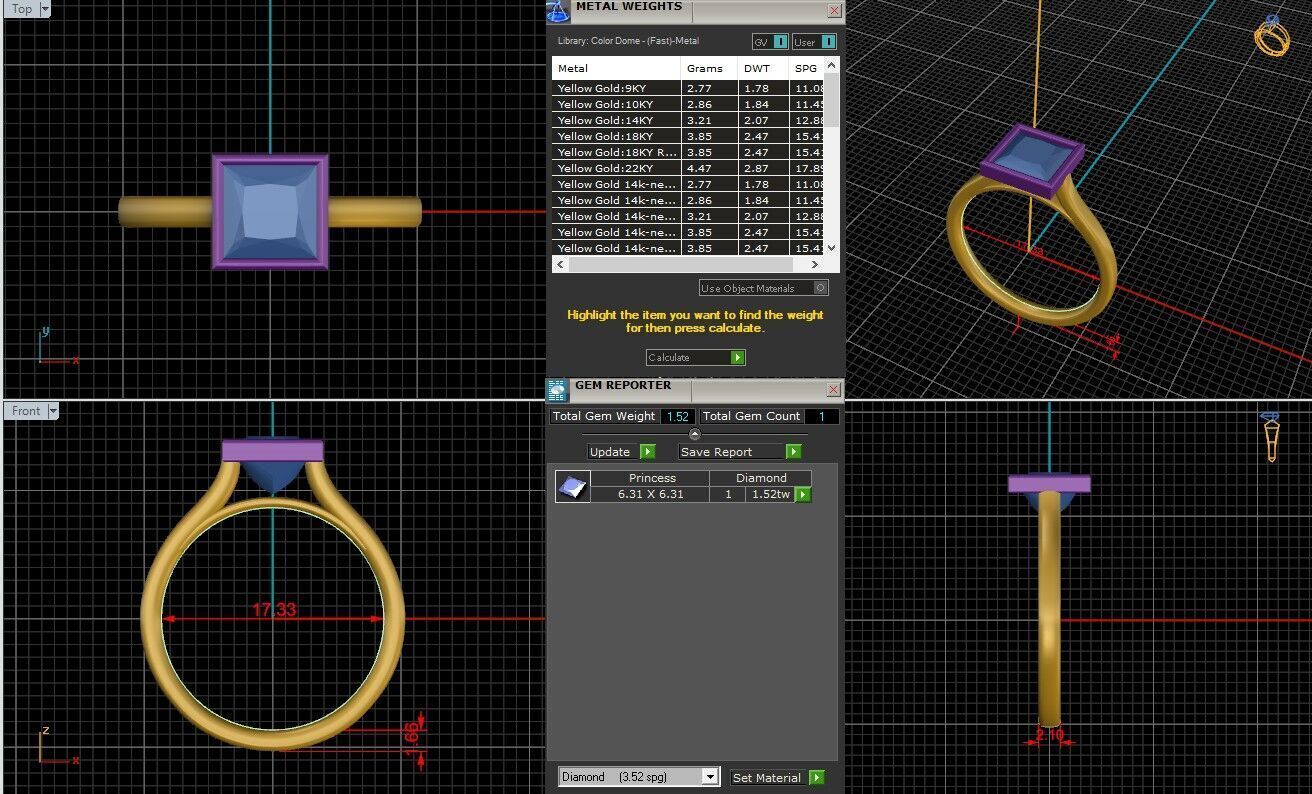The width and height of the screenshot is (1312, 794).
Task: Select the Yellow Gold:18KY R... row
Action: [689, 152]
